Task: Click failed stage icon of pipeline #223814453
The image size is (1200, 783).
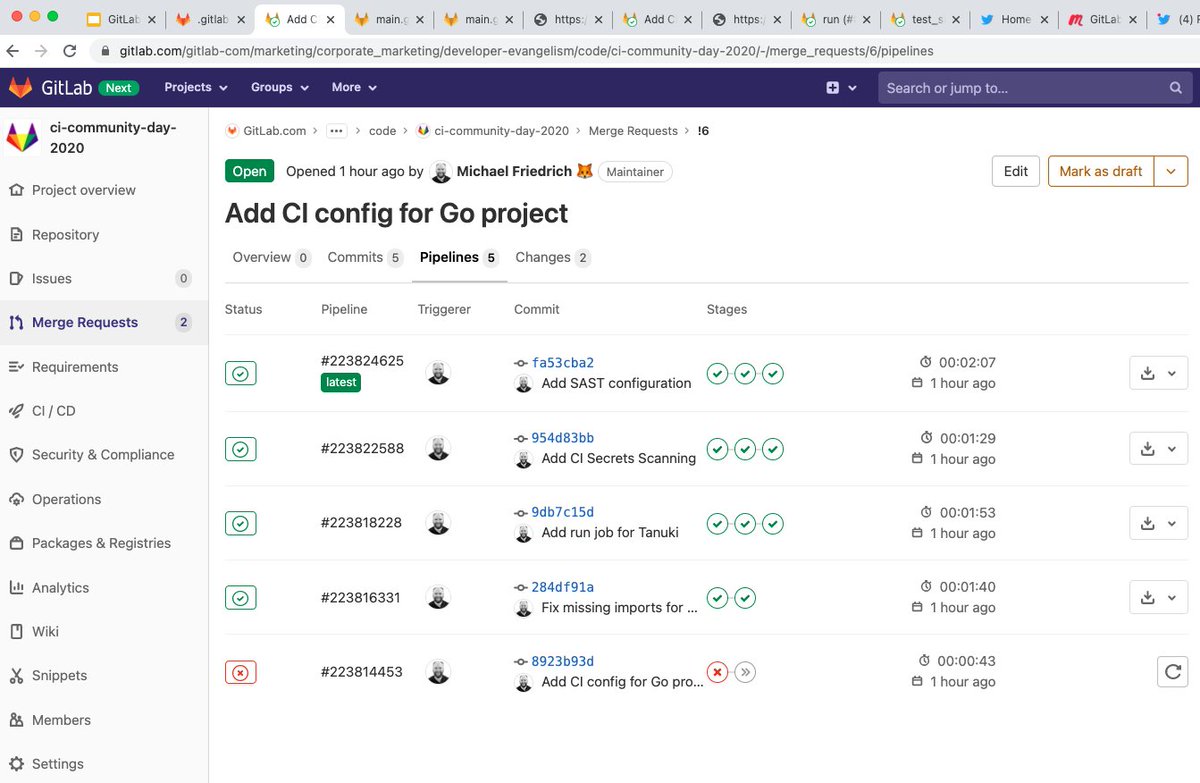Action: (x=717, y=672)
